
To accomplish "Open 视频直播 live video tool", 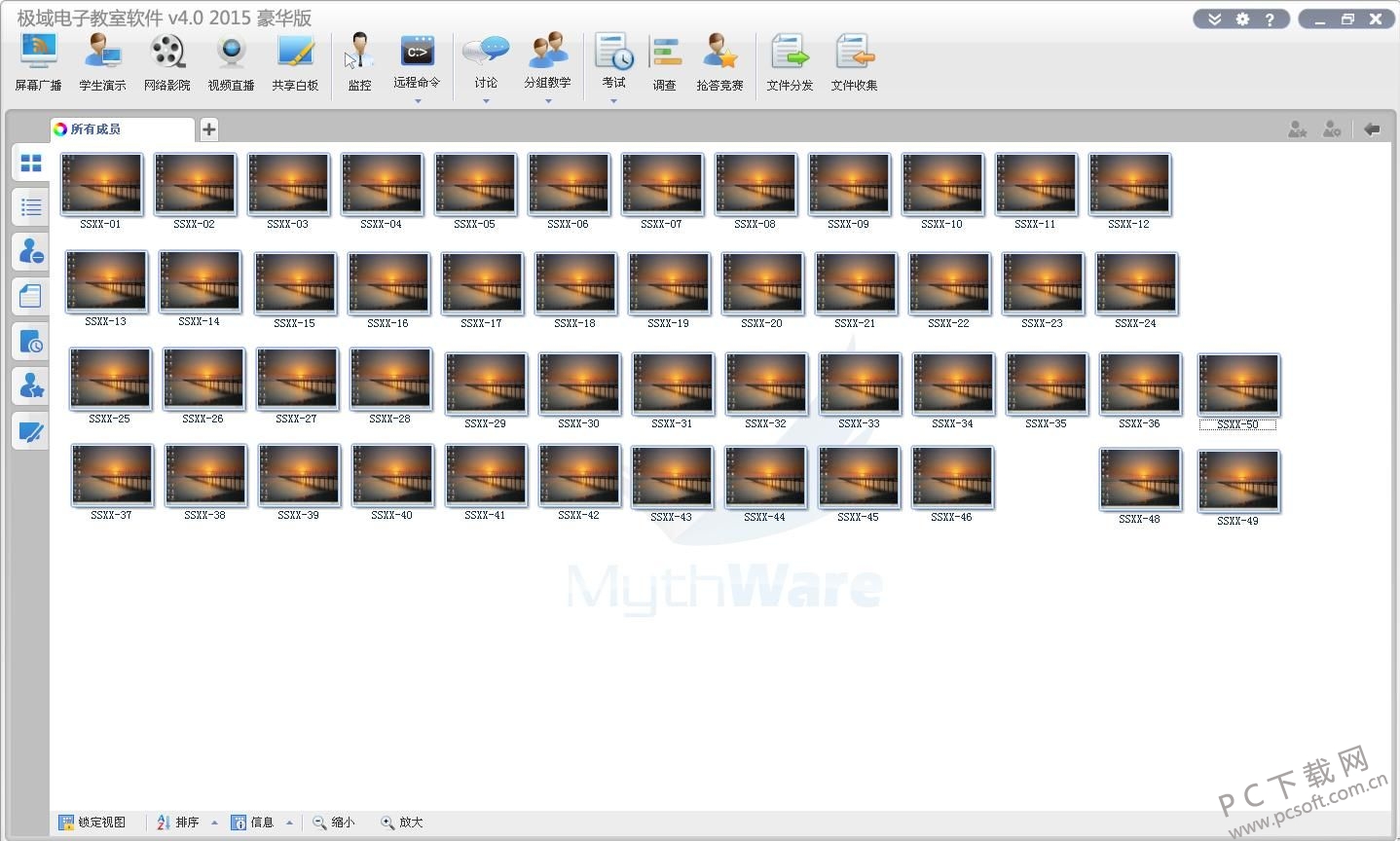I will coord(231,63).
